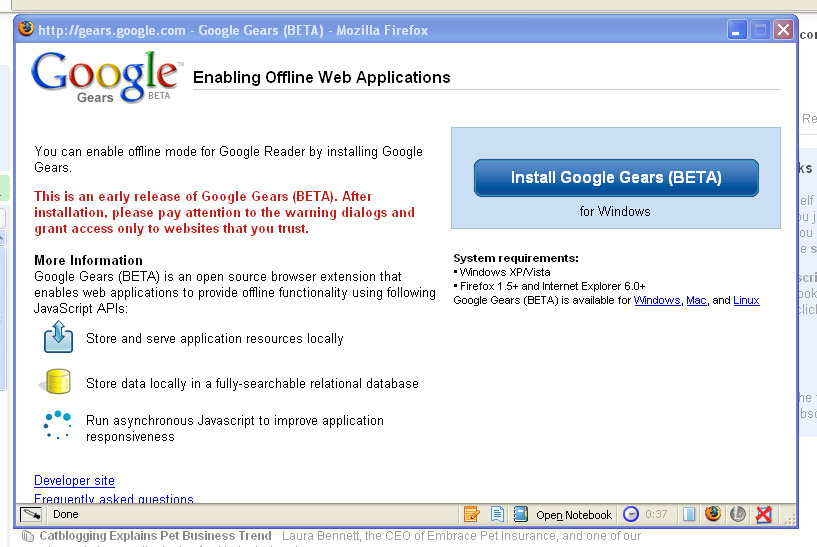This screenshot has height=547, width=817.
Task: Maximize the Google Gears Firefox window
Action: (760, 30)
